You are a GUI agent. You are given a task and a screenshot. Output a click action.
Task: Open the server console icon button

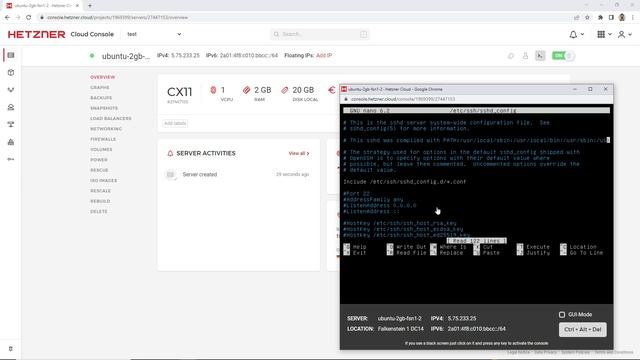540,56
